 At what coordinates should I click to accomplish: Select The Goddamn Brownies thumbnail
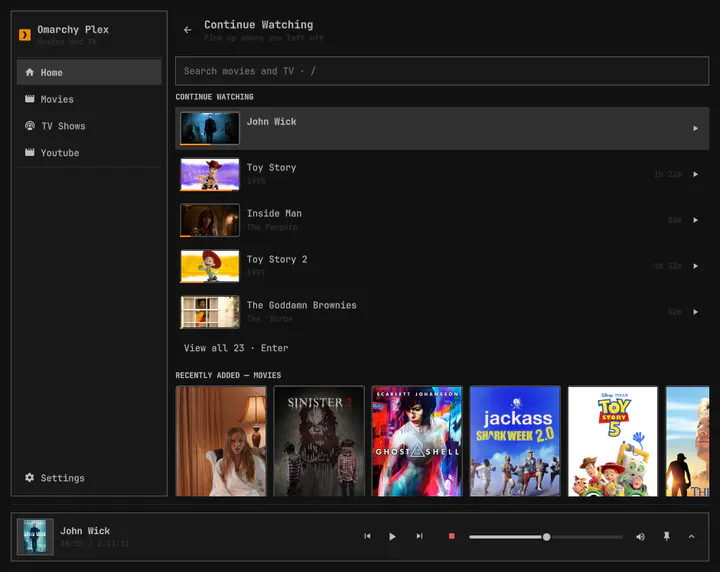tap(210, 312)
